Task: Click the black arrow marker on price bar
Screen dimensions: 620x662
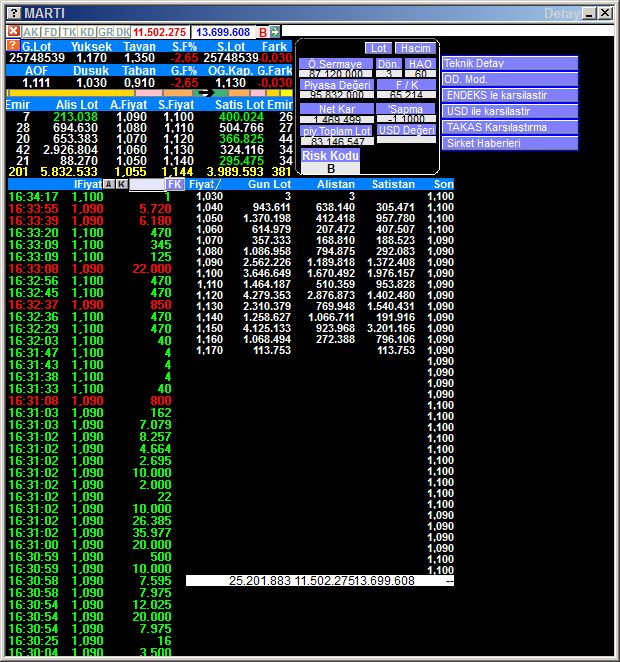Action: 204,93
